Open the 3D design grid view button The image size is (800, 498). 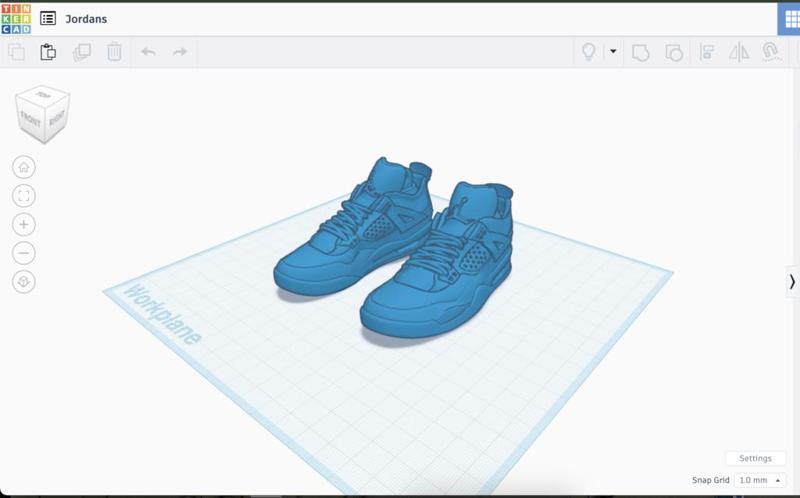point(790,19)
